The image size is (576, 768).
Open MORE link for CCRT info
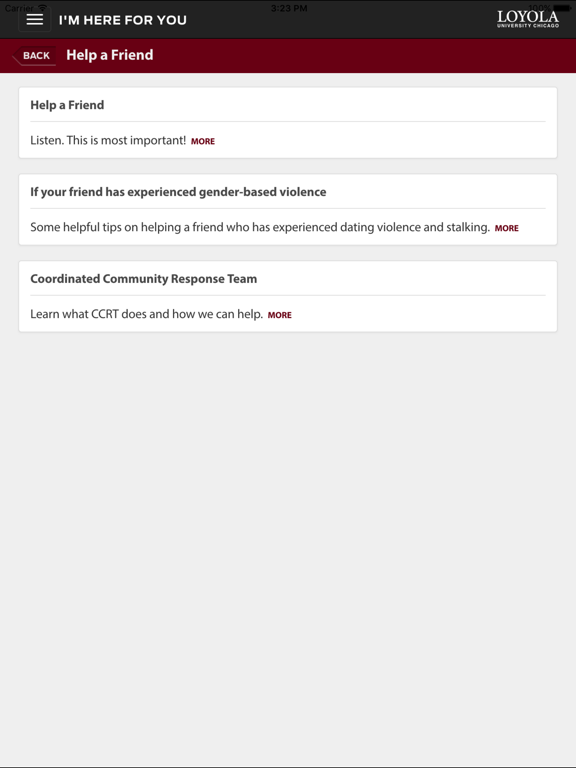click(280, 315)
